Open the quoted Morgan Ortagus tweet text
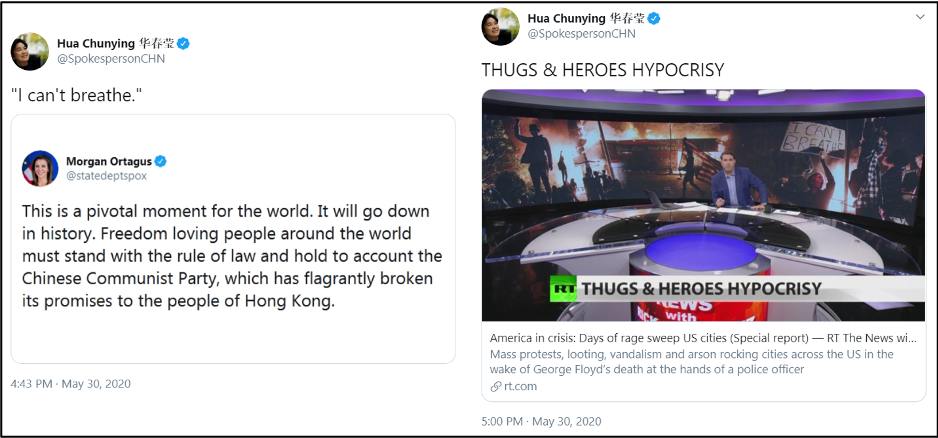The height and width of the screenshot is (438, 938). (232, 256)
